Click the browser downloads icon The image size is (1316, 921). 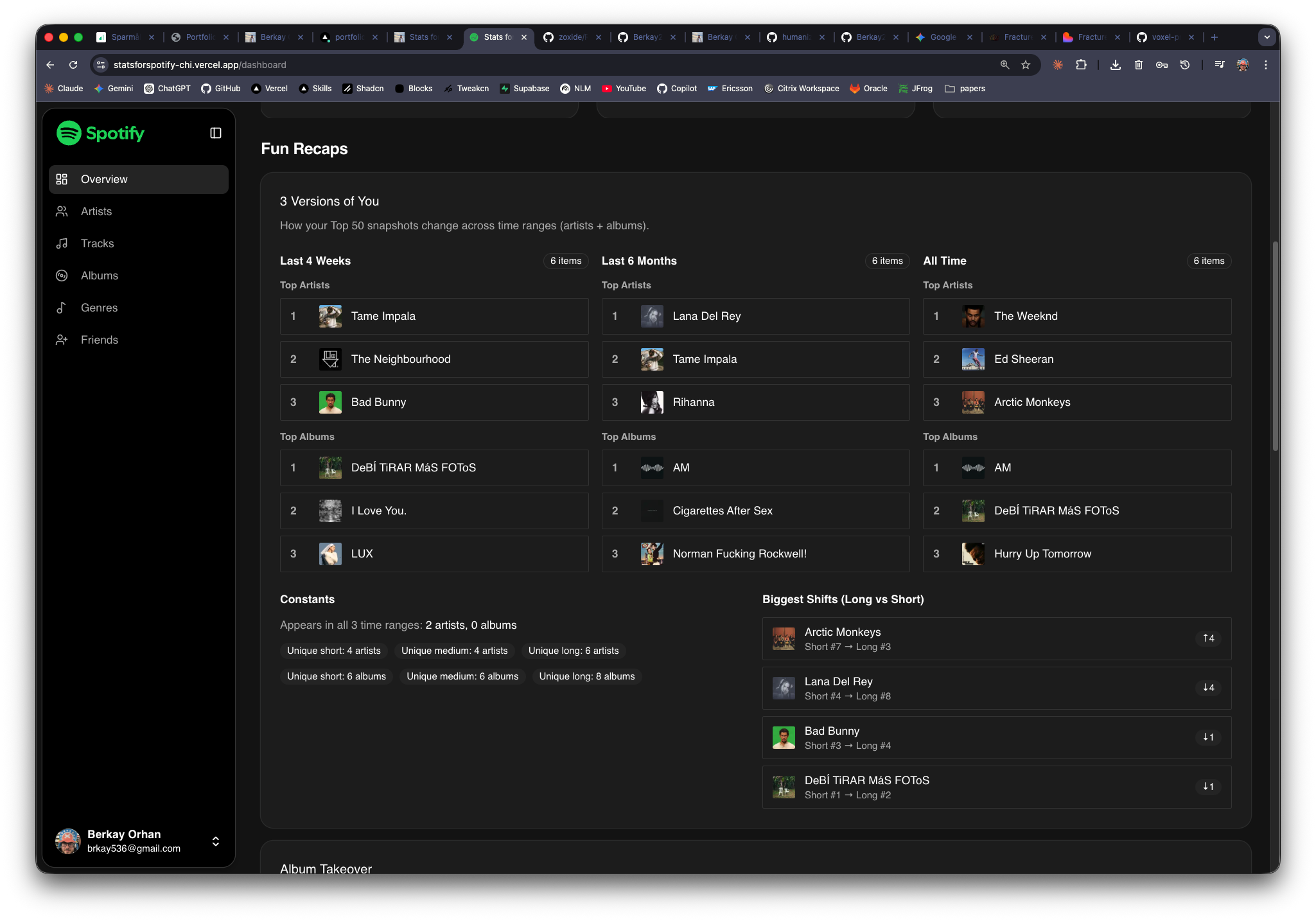point(1116,65)
